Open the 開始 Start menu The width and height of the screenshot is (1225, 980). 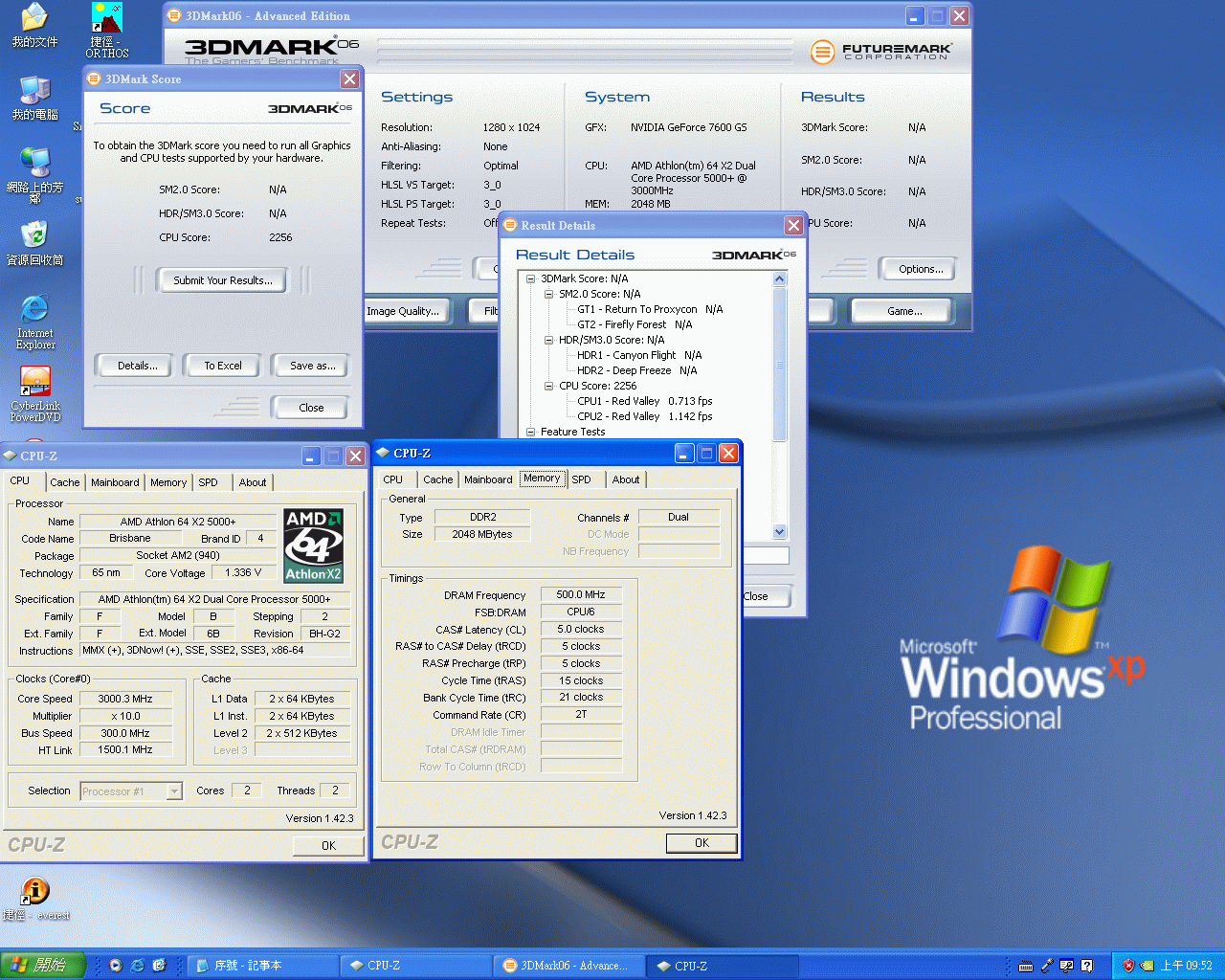pyautogui.click(x=43, y=966)
